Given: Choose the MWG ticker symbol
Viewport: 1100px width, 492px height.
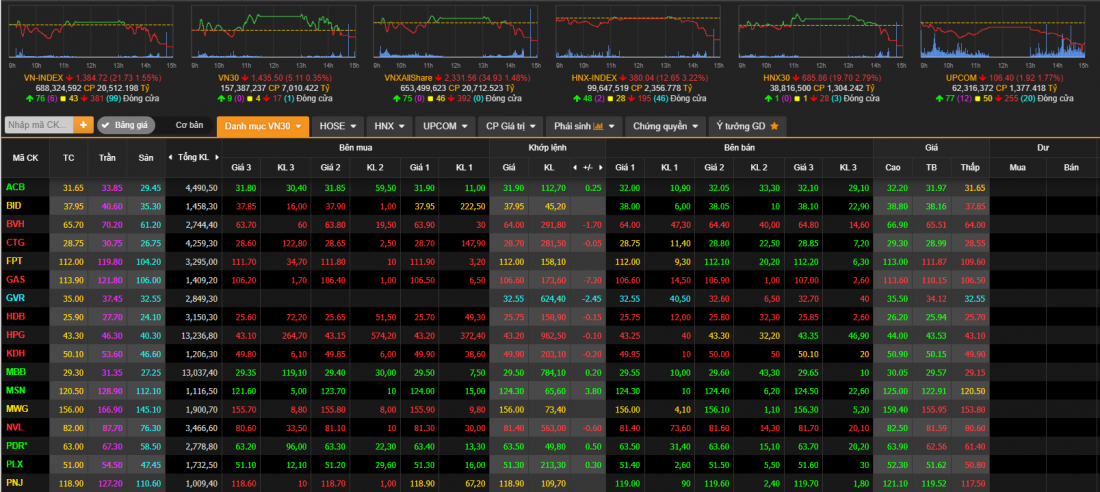Looking at the screenshot, I should 16,408.
